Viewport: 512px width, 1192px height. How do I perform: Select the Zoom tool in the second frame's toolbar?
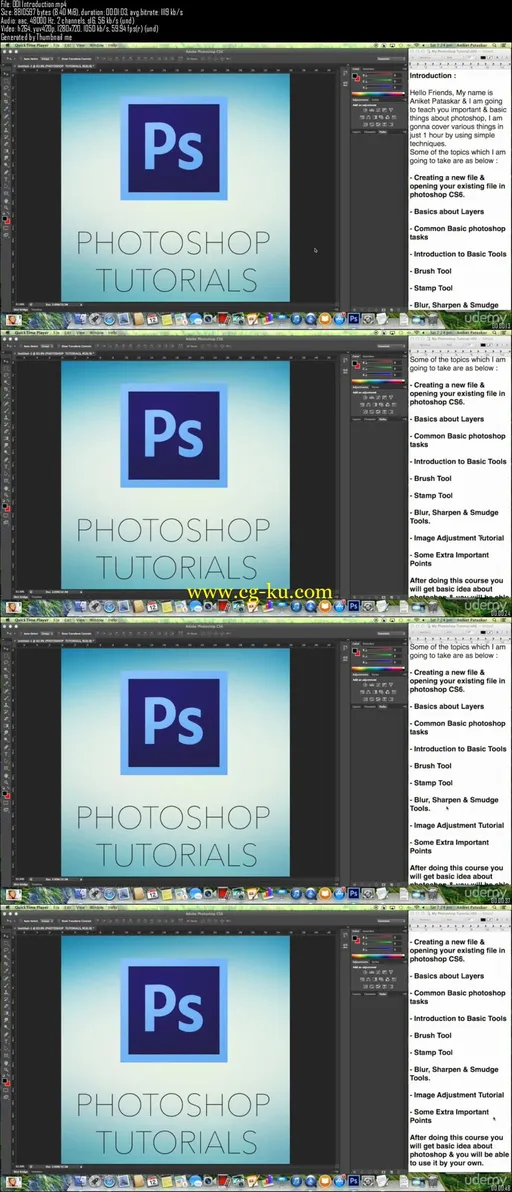6,495
